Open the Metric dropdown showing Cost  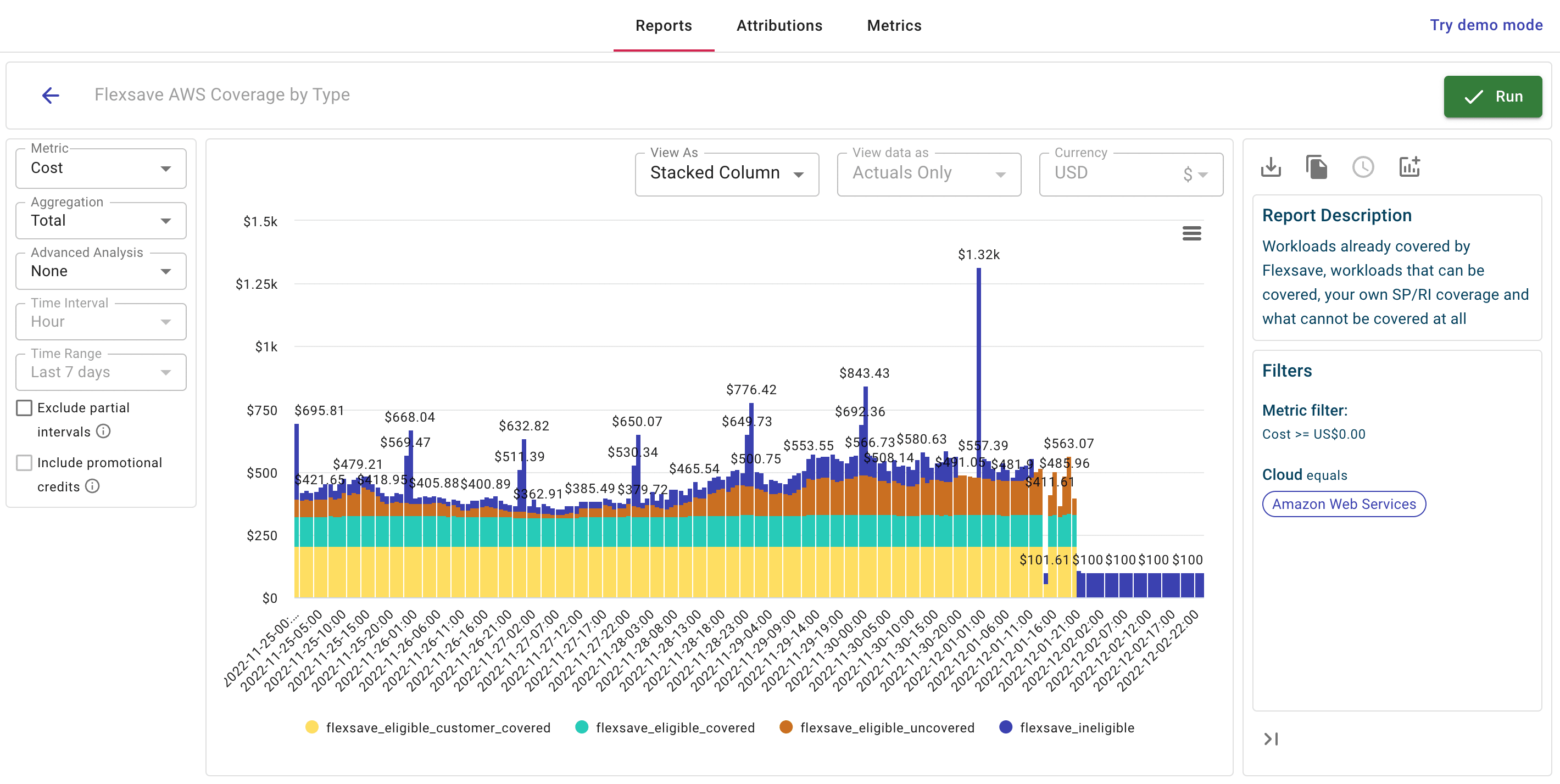[101, 169]
